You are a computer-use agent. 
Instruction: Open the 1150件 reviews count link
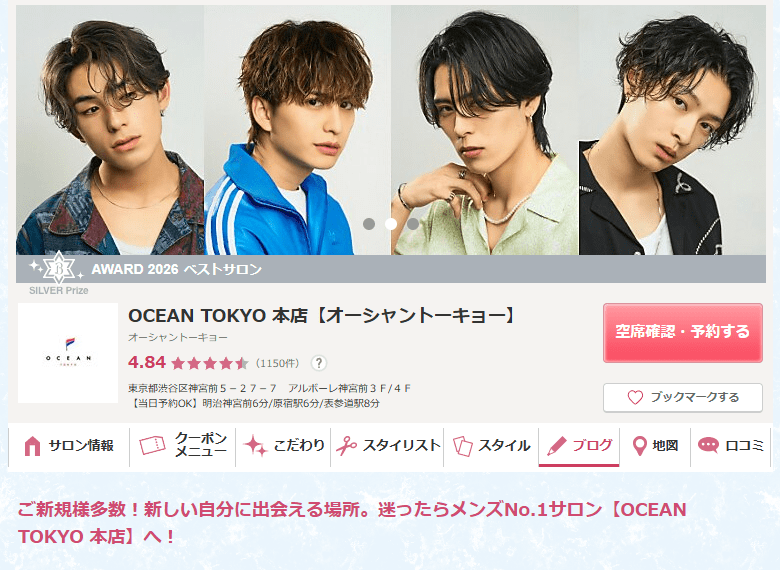pyautogui.click(x=278, y=363)
